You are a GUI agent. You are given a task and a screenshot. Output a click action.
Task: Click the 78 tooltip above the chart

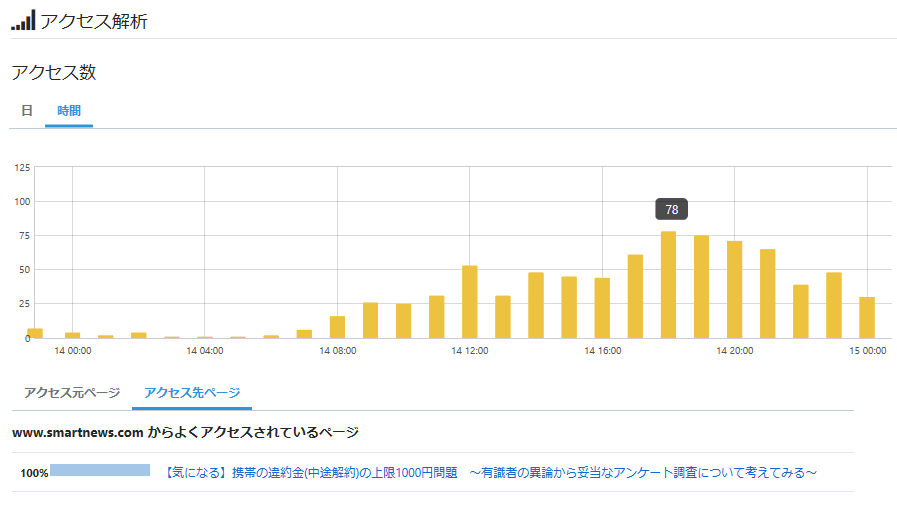coord(672,209)
